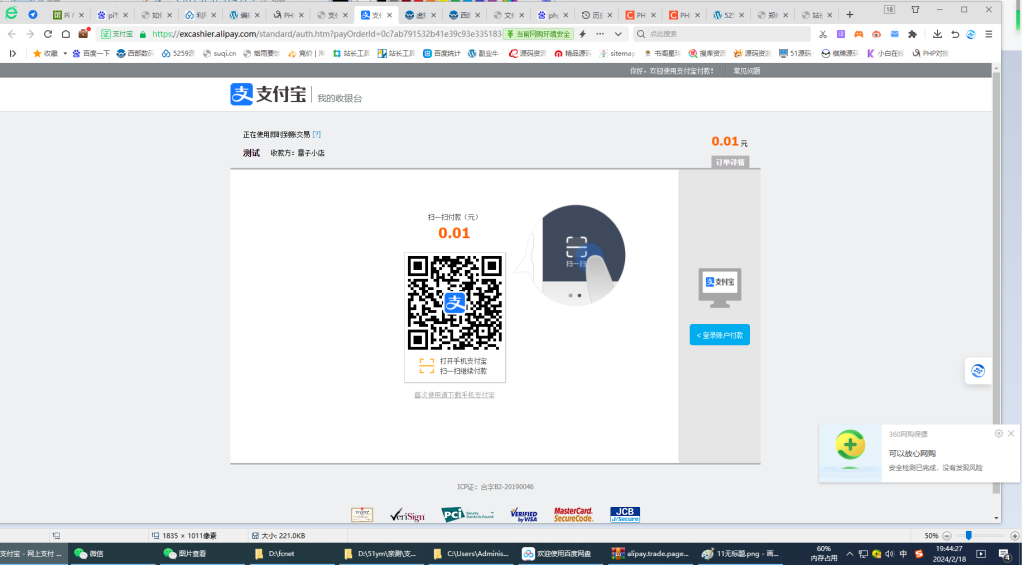Open the downloads arrow icon
Viewport: 1024px width, 565px height.
[937, 34]
